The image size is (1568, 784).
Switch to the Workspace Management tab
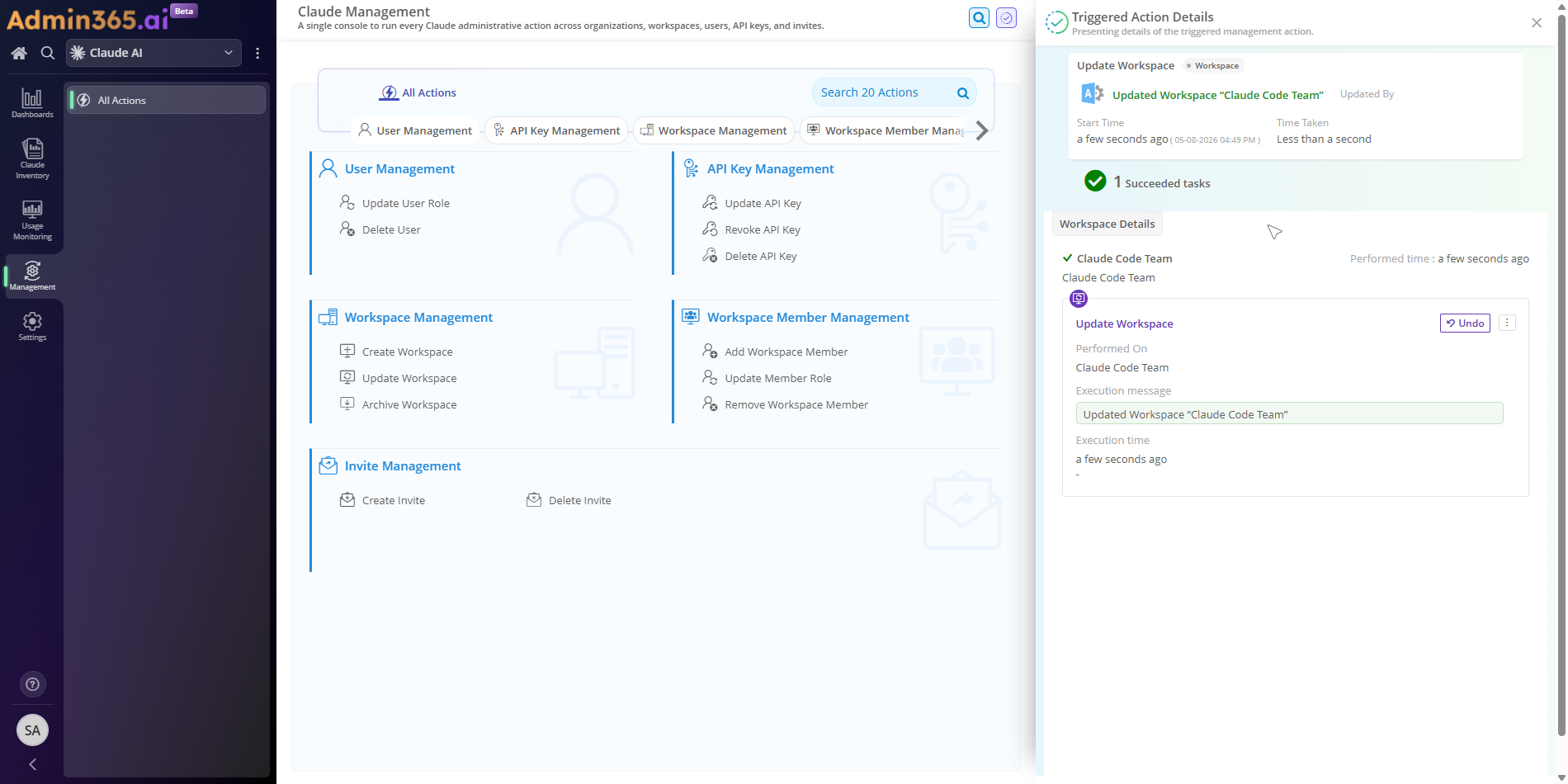point(714,130)
